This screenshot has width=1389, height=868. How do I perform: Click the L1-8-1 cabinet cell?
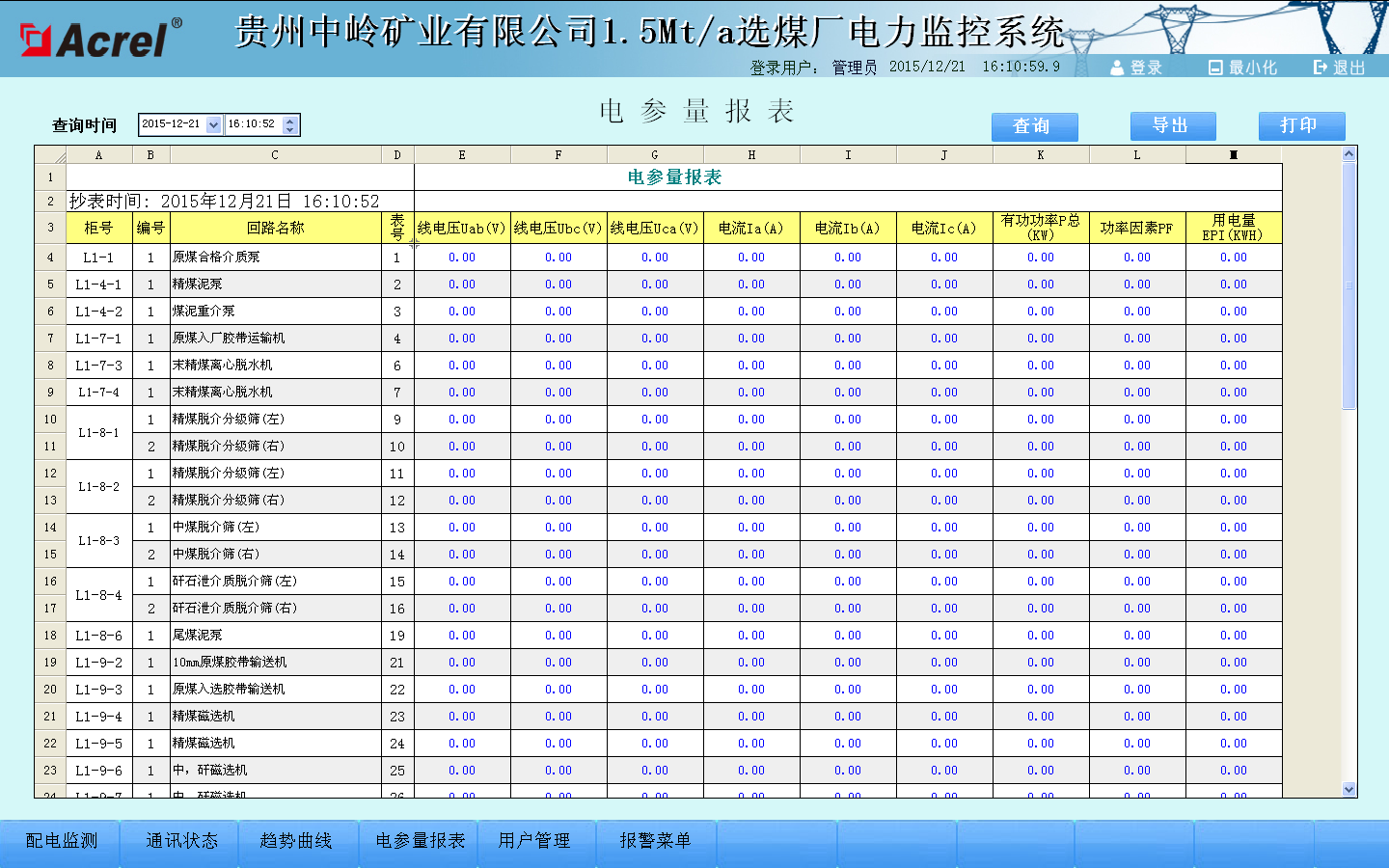pyautogui.click(x=99, y=433)
